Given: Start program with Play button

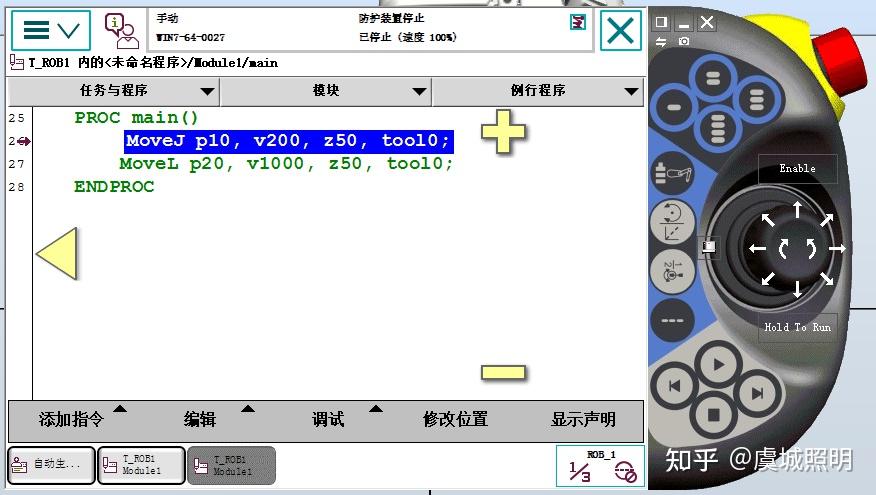Looking at the screenshot, I should tap(718, 365).
